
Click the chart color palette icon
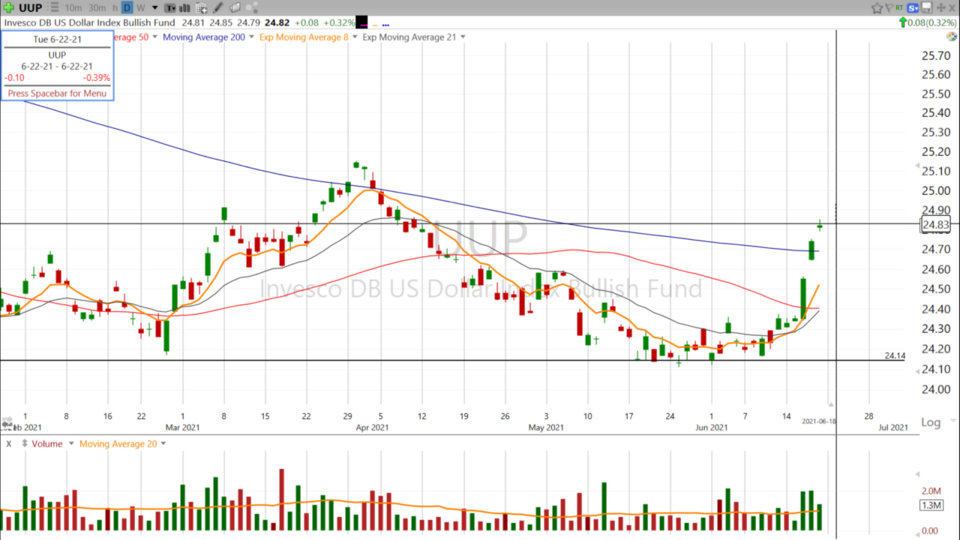coord(951,36)
